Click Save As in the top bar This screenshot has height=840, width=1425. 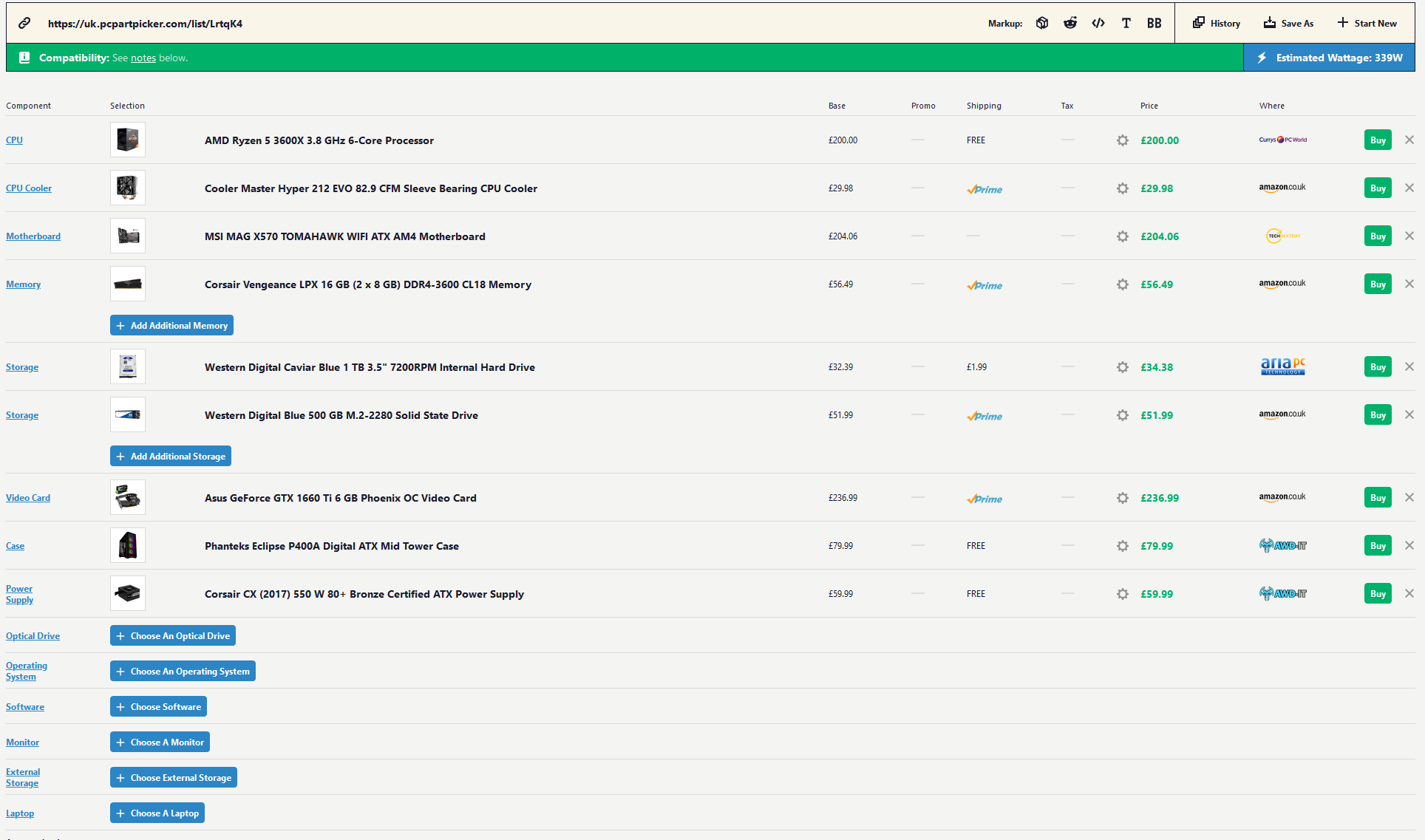pos(1288,23)
